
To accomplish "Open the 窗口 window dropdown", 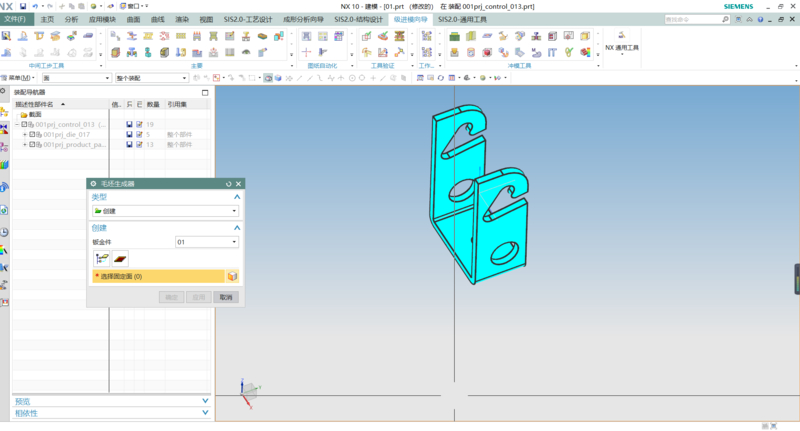I will click(134, 6).
